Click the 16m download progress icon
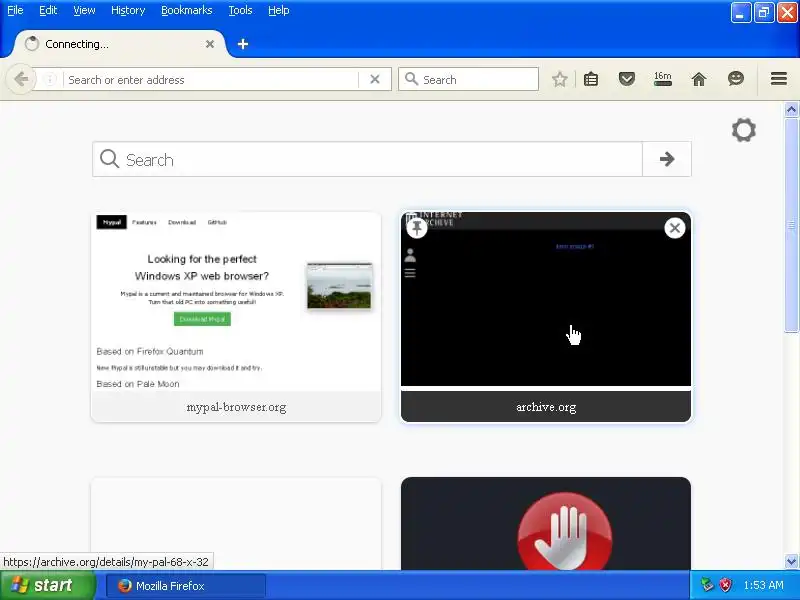 pos(663,79)
